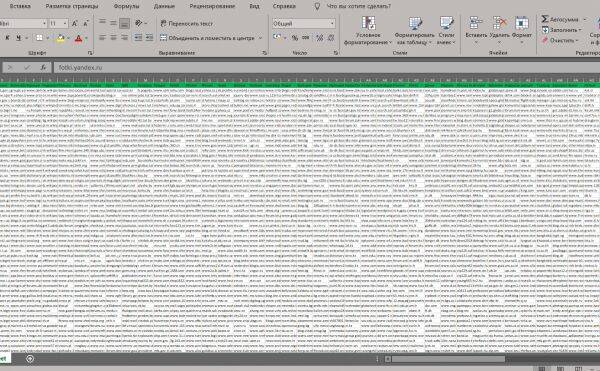Decrease the indent
600x371 pixels.
tap(138, 37)
